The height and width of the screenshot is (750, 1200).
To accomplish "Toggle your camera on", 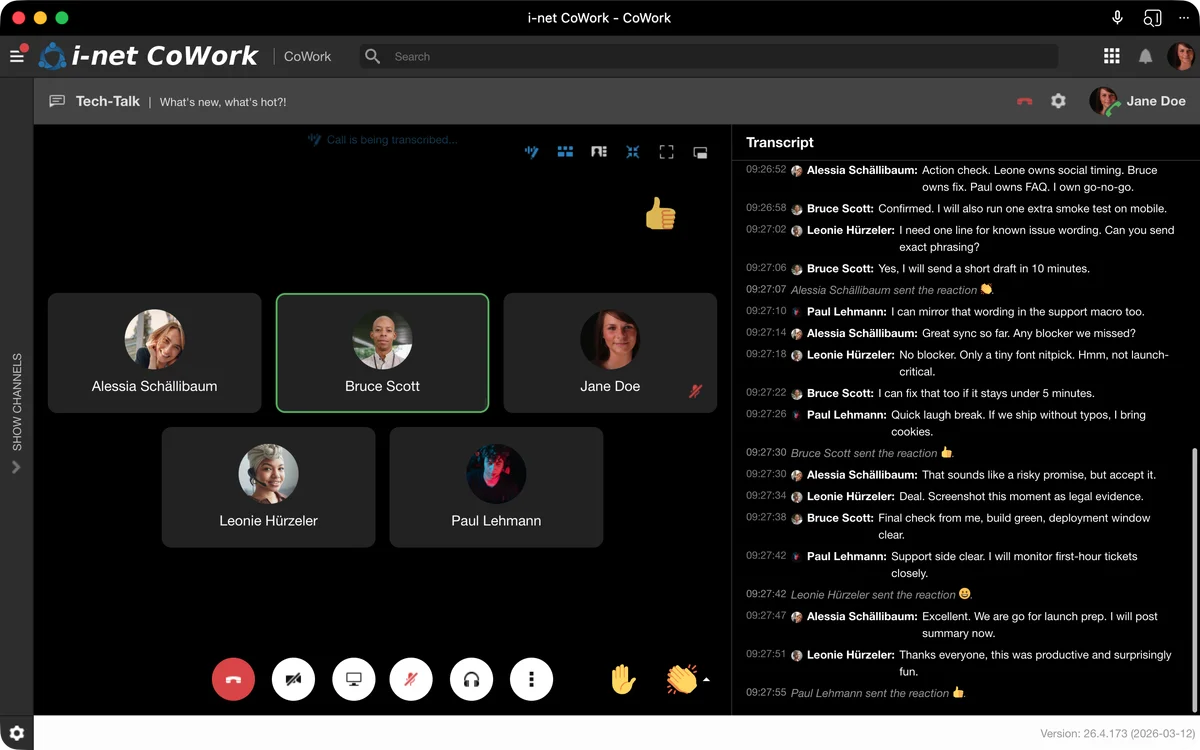I will [293, 679].
